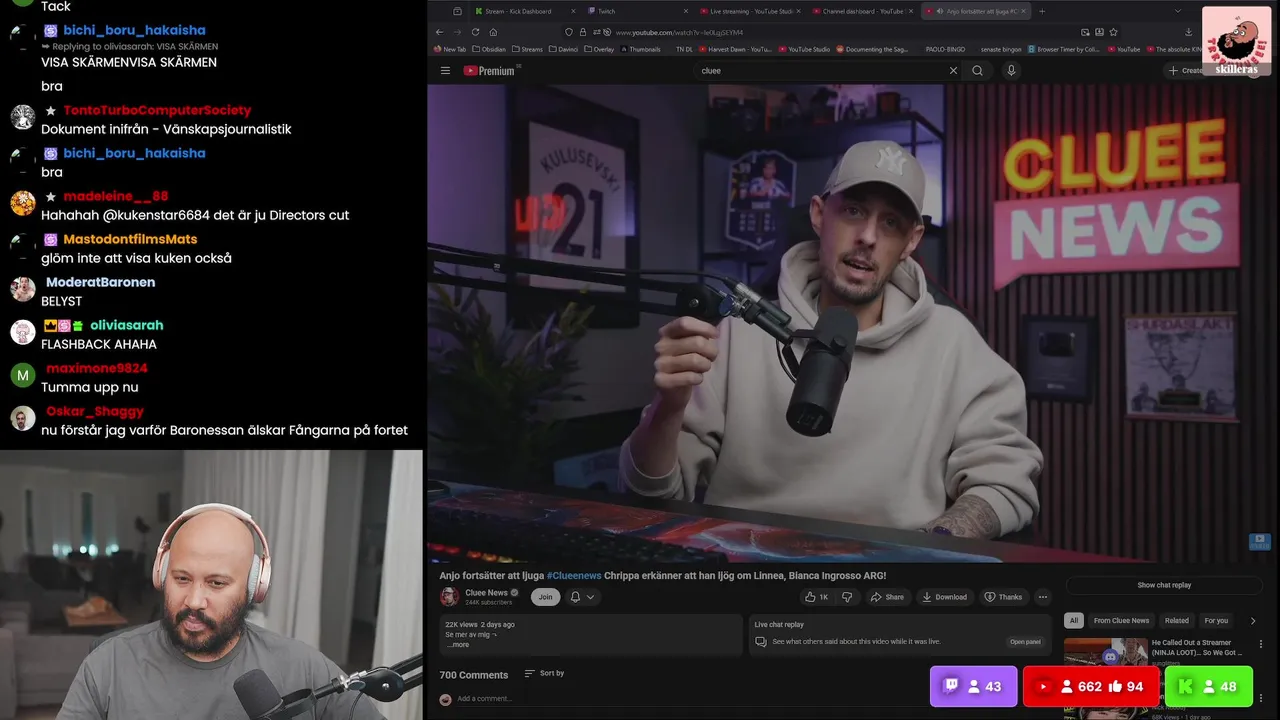Open the browser home button

coord(493,32)
